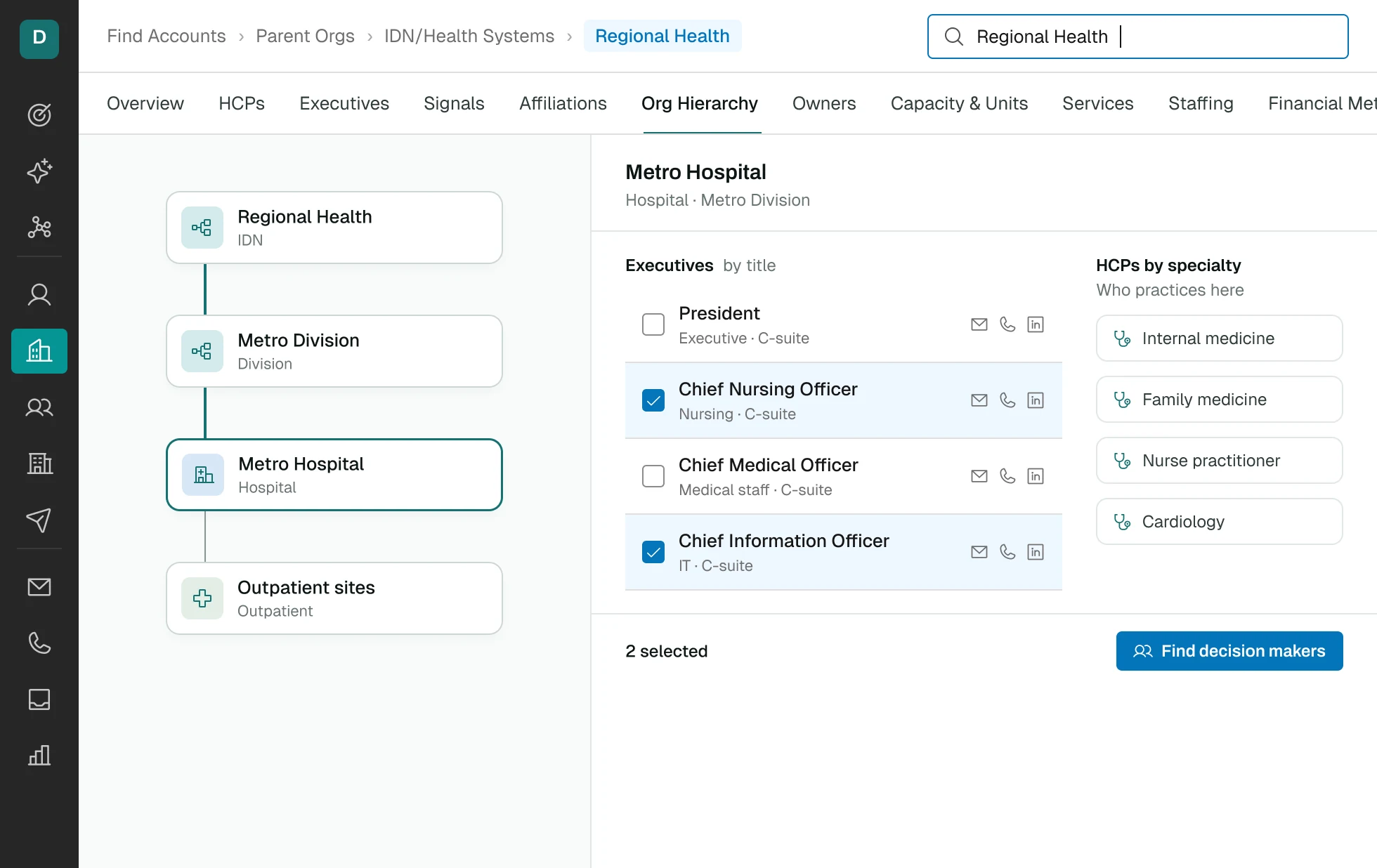Click the phone icon for Chief Medical Officer
The height and width of the screenshot is (868, 1377).
pos(1007,476)
